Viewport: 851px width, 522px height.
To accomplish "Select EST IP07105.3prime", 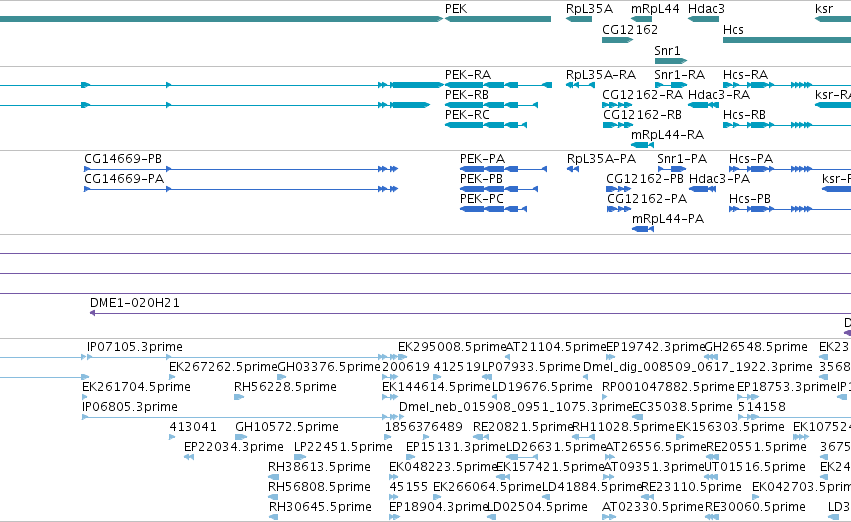I will 135,347.
